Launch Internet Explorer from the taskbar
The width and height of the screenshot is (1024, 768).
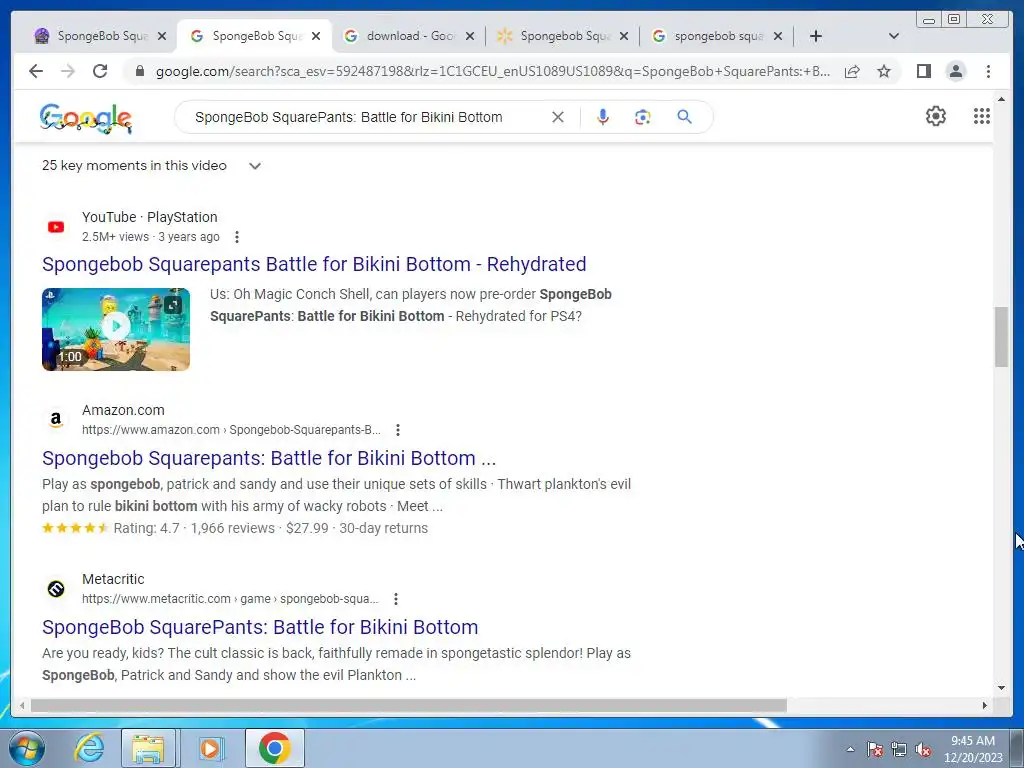(89, 748)
